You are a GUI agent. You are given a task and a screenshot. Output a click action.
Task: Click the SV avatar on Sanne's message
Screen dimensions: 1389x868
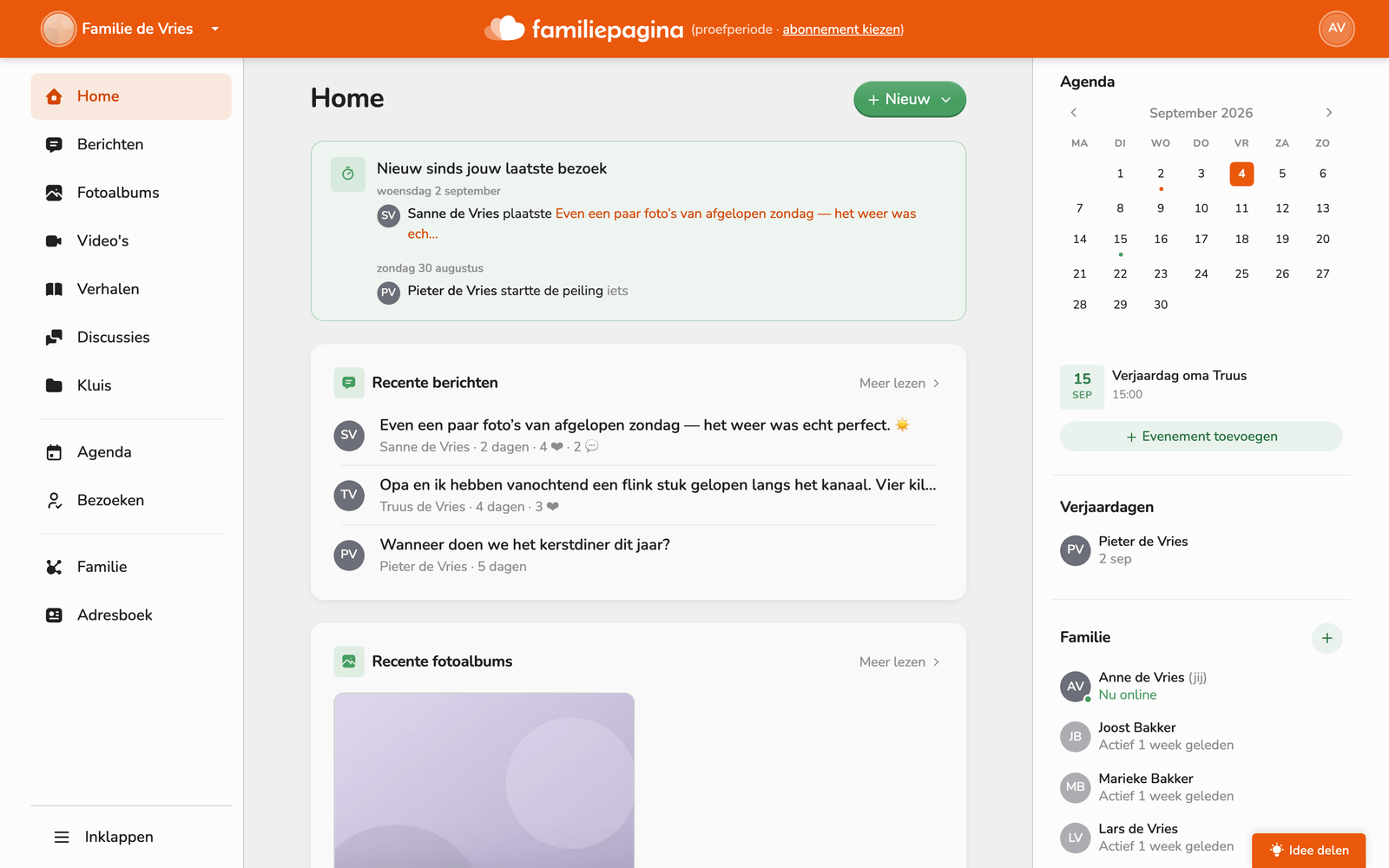[x=349, y=435]
